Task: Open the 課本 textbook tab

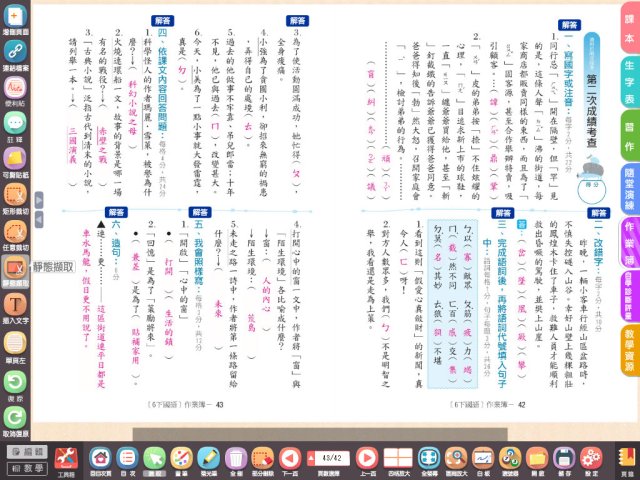Action: [627, 34]
